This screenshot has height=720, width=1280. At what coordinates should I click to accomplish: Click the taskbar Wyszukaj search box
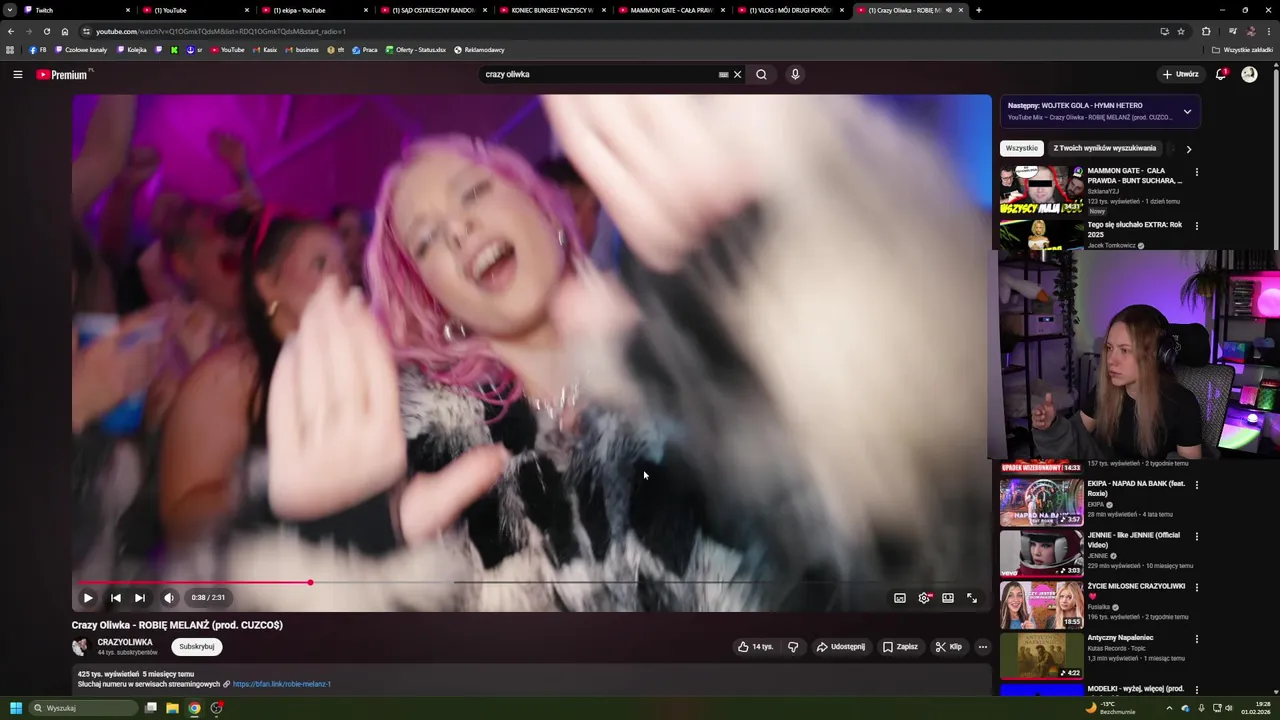tap(84, 708)
